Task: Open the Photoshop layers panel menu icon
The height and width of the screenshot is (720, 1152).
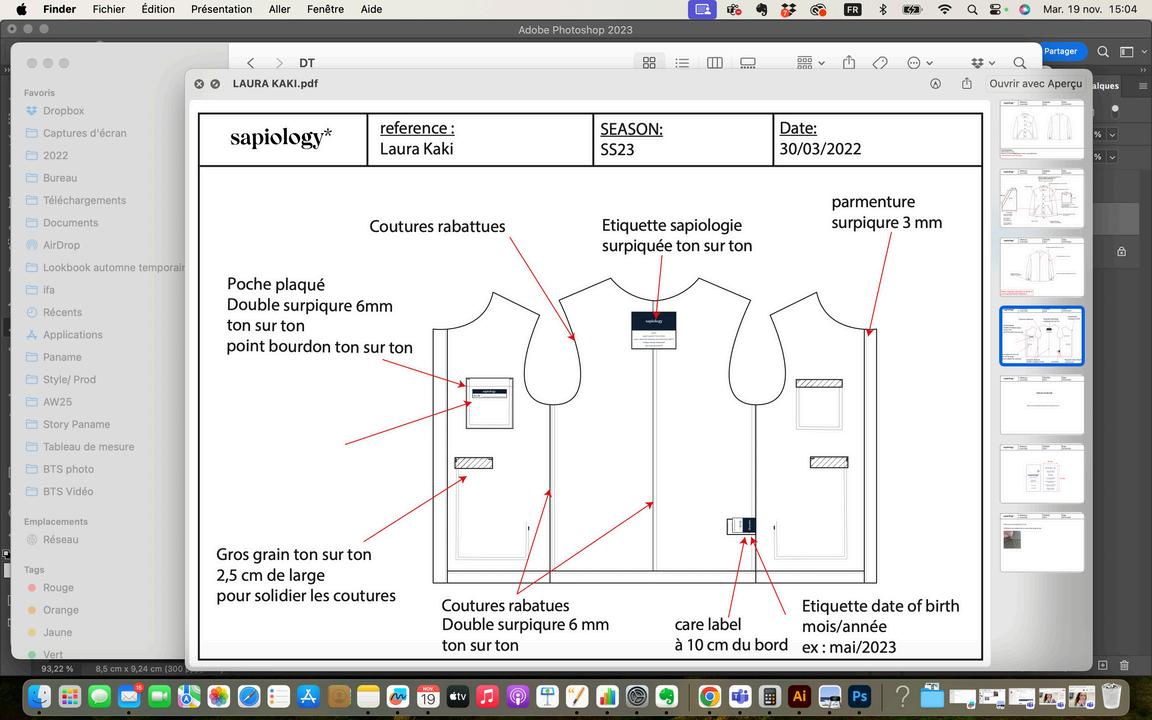Action: coord(1142,86)
